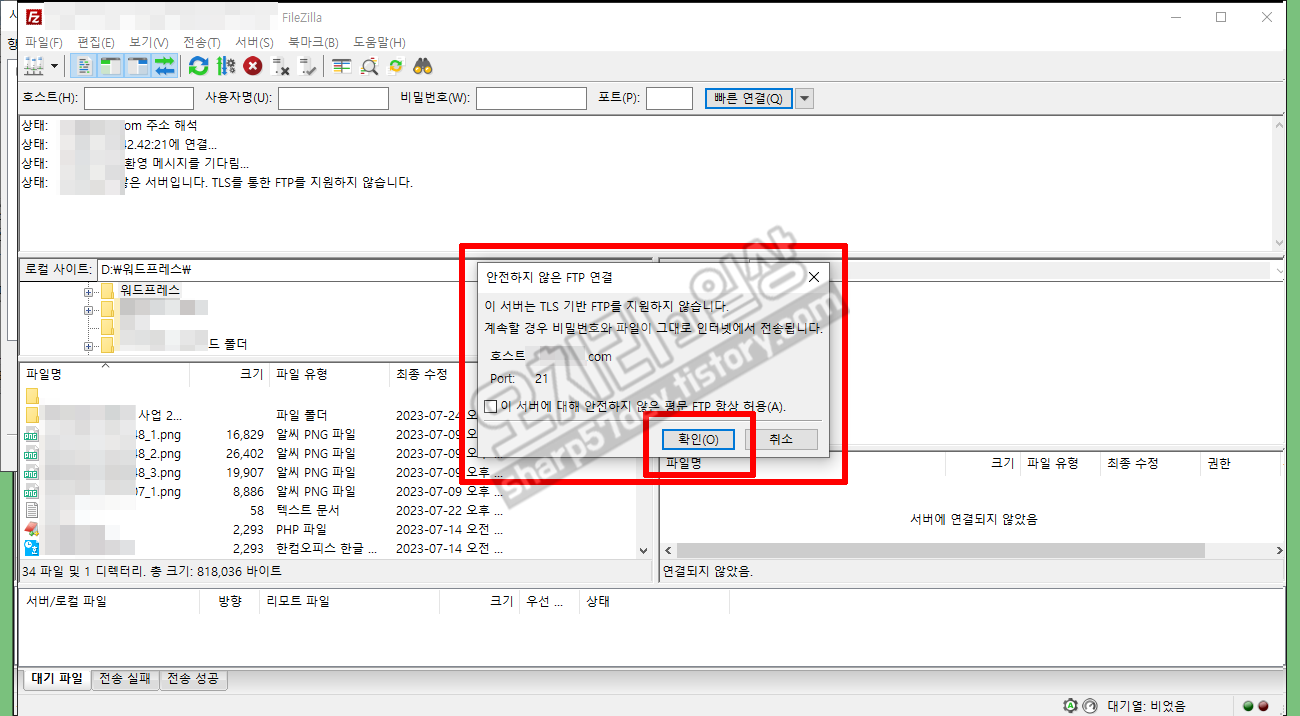Focus the 비밀번호(W) input field
The image size is (1300, 716).
tap(531, 98)
